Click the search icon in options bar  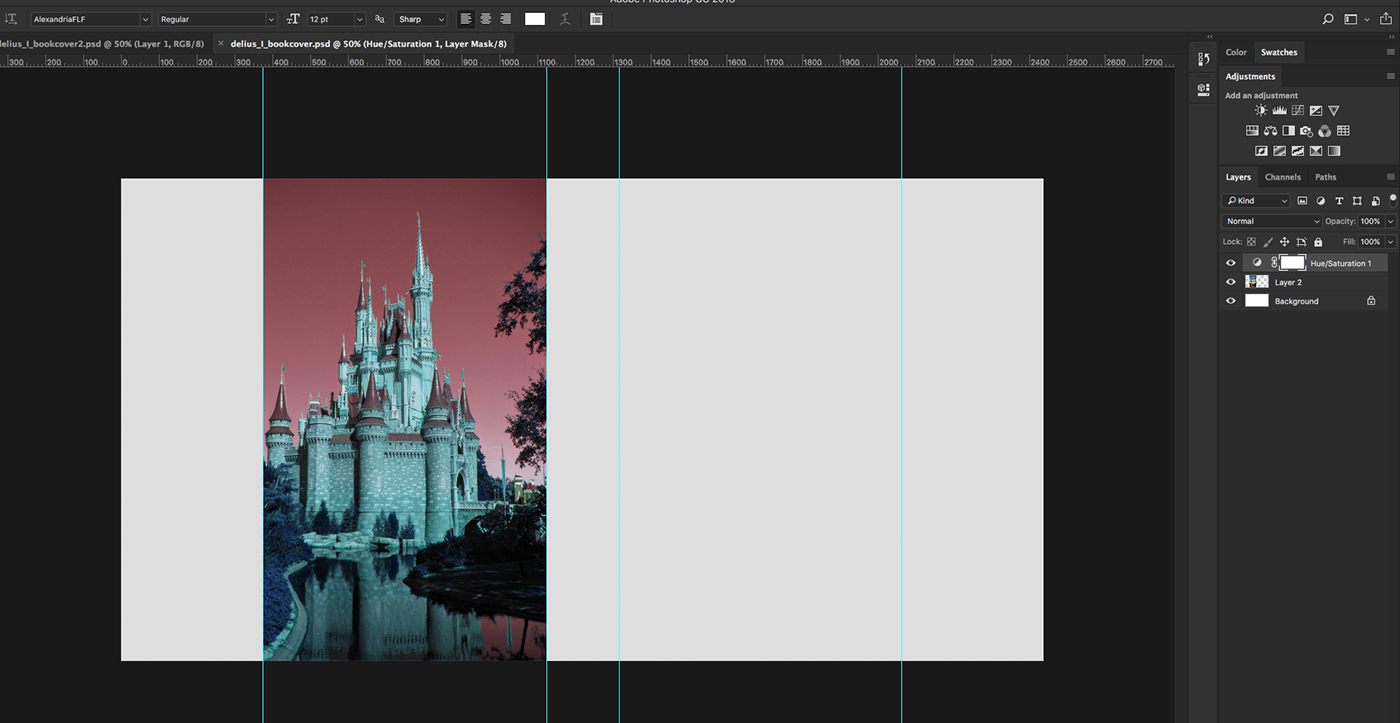(x=1328, y=19)
